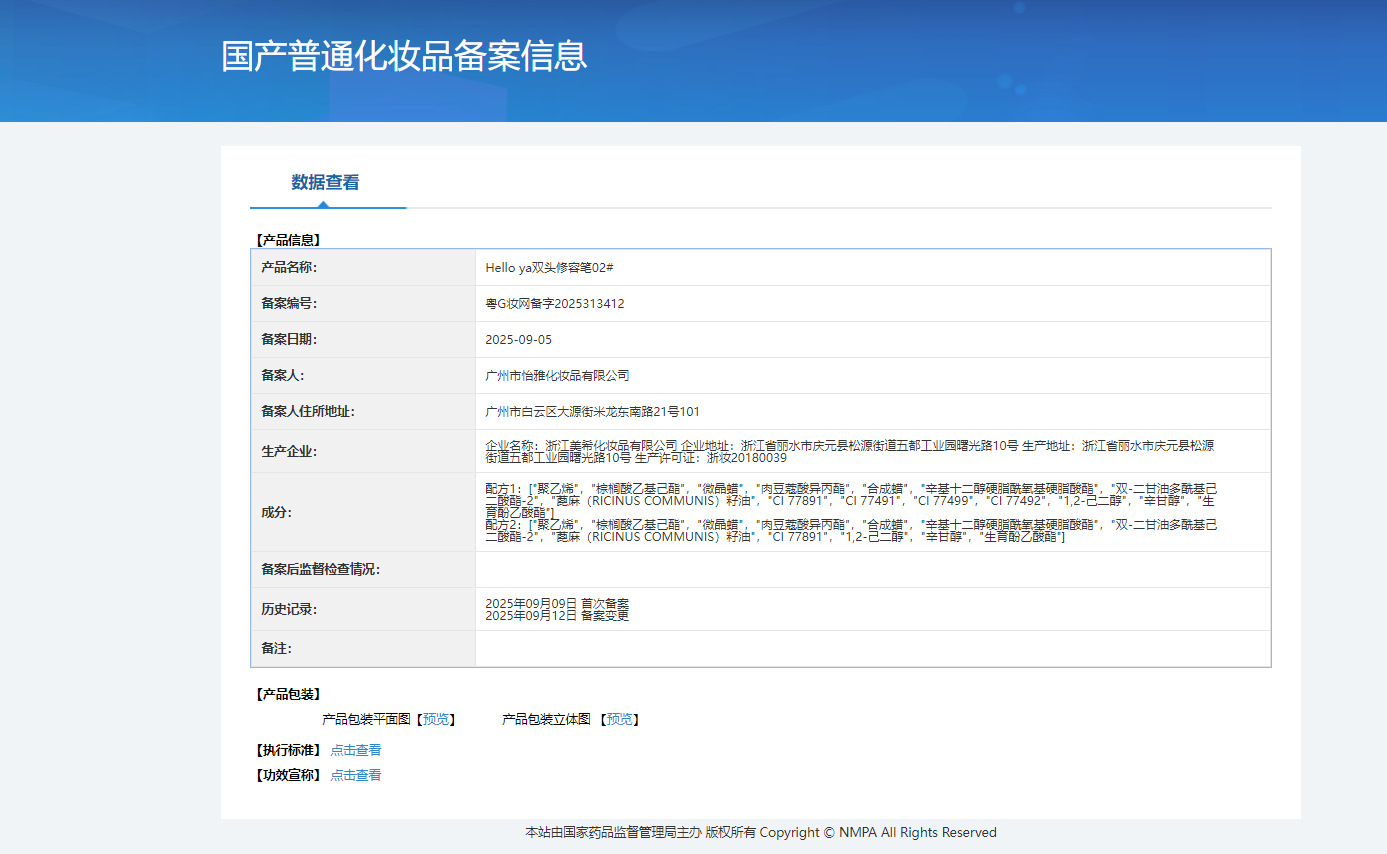Click the 备案人 row label
Viewport: 1387px width, 854px height.
(x=283, y=375)
